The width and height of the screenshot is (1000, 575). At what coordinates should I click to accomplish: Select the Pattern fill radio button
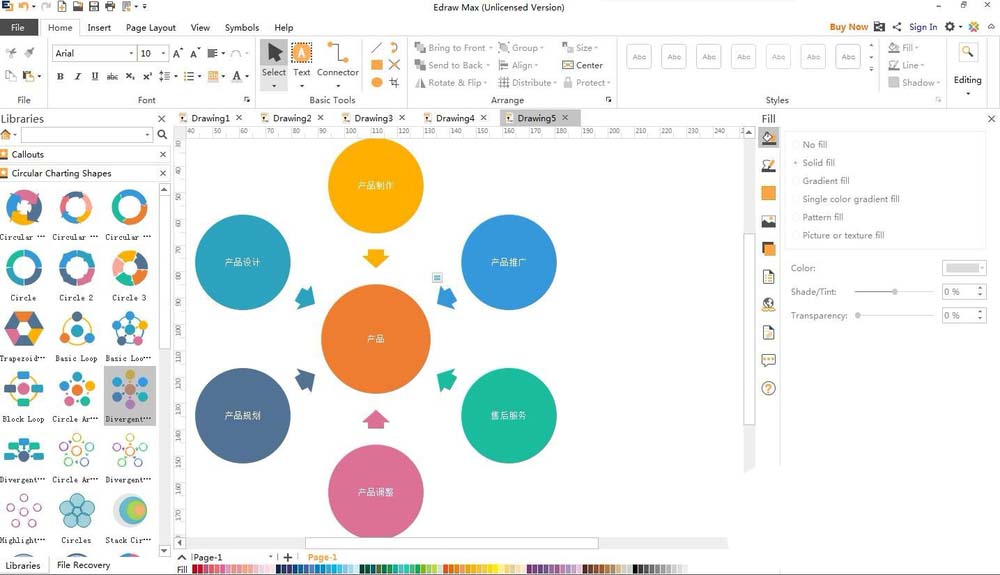(796, 217)
